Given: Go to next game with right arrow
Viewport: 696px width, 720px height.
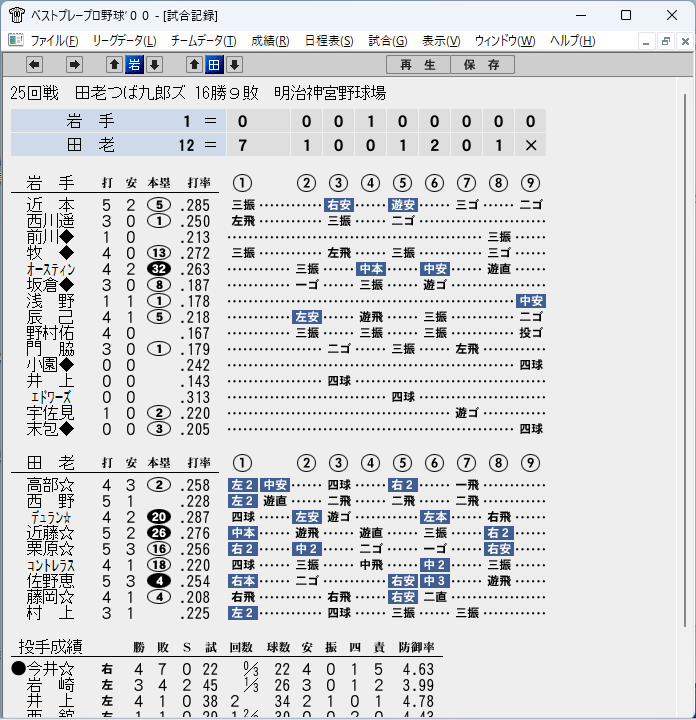Looking at the screenshot, I should (74, 65).
